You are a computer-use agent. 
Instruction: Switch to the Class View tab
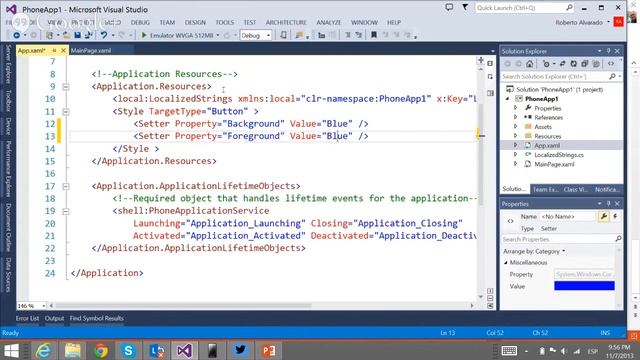click(576, 189)
